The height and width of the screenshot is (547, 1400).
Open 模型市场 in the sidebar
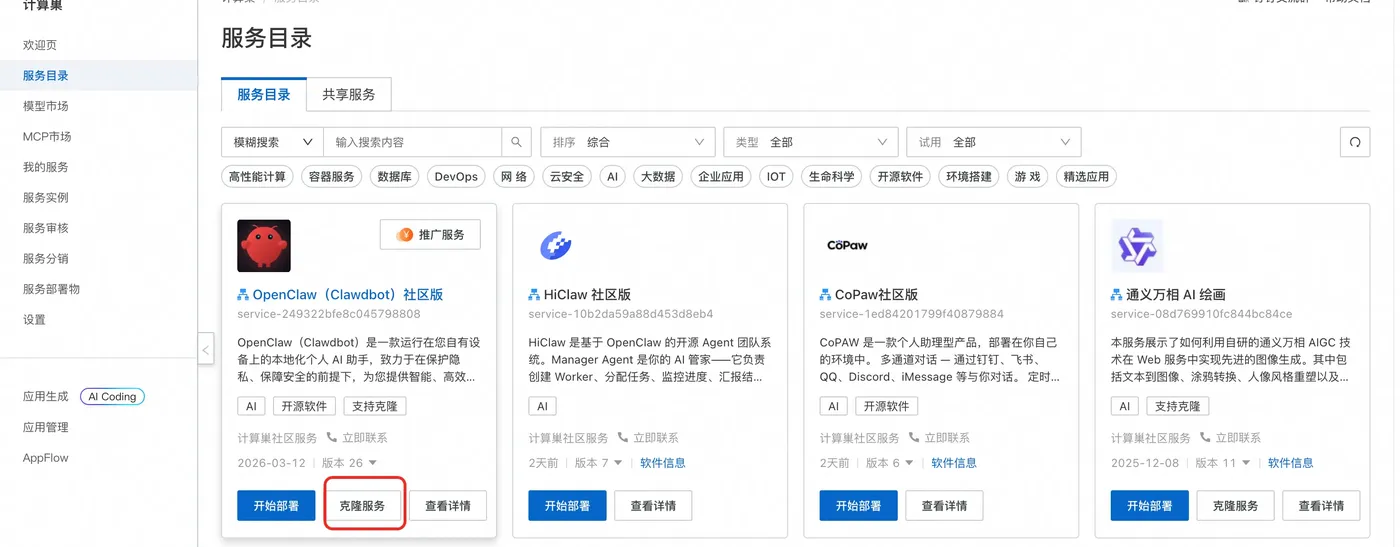[46, 106]
